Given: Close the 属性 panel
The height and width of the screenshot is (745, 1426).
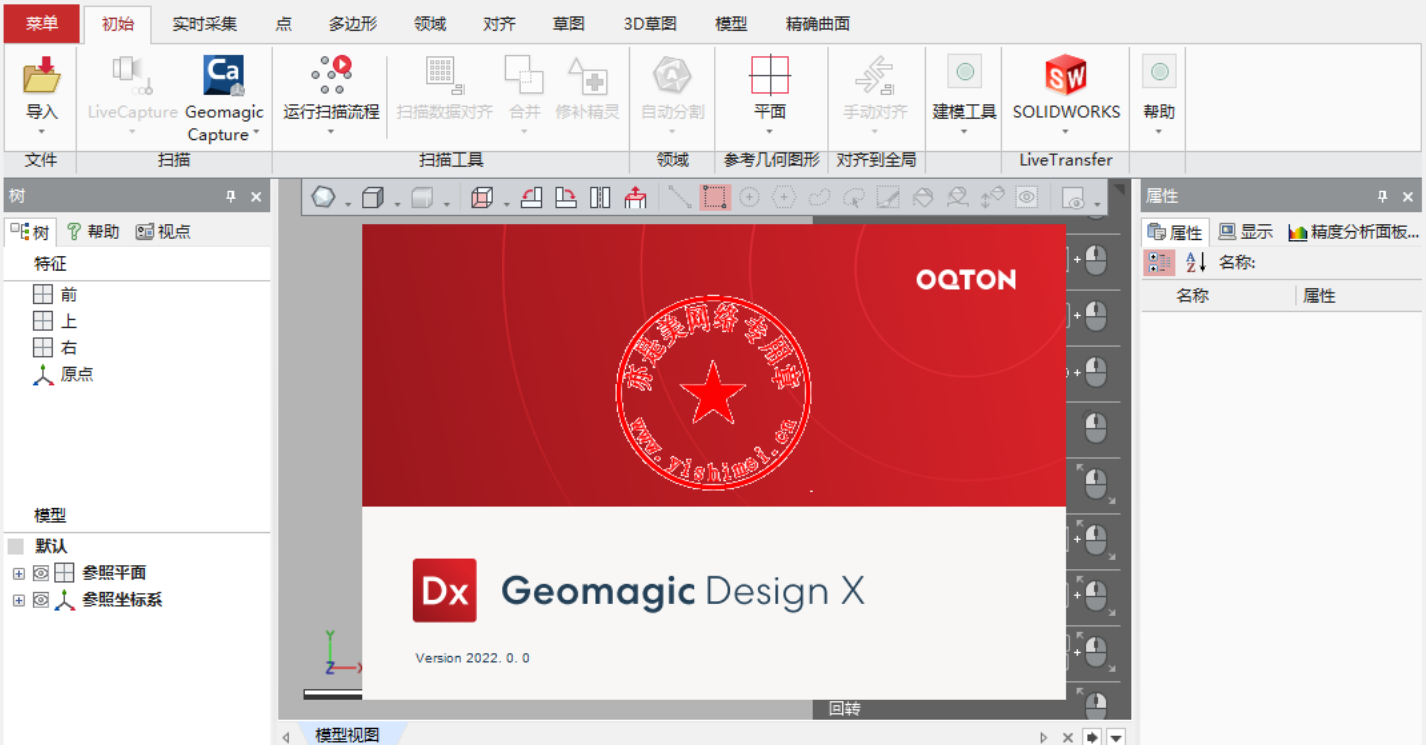Looking at the screenshot, I should click(1408, 197).
